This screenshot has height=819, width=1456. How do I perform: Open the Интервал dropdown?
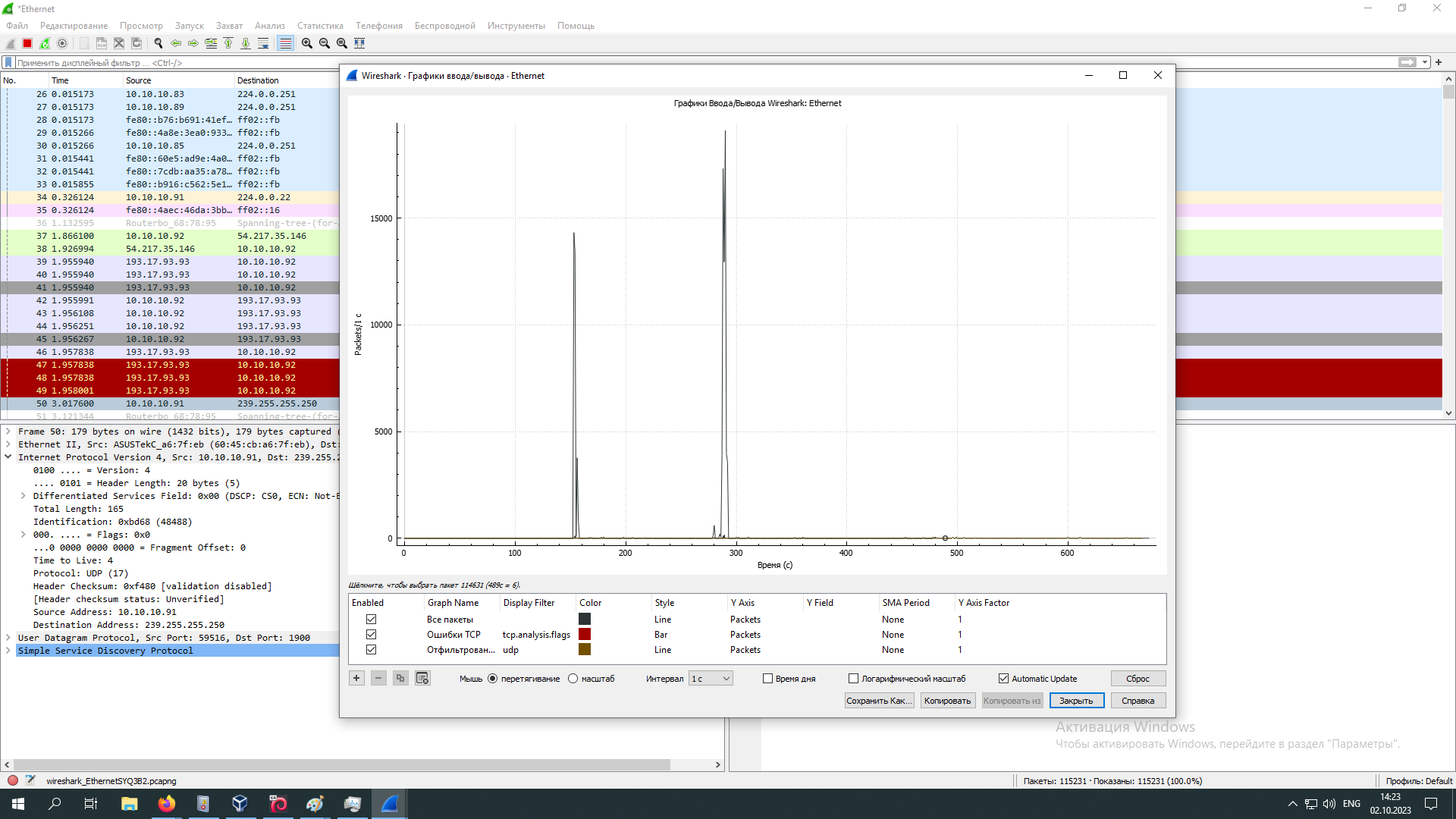711,679
